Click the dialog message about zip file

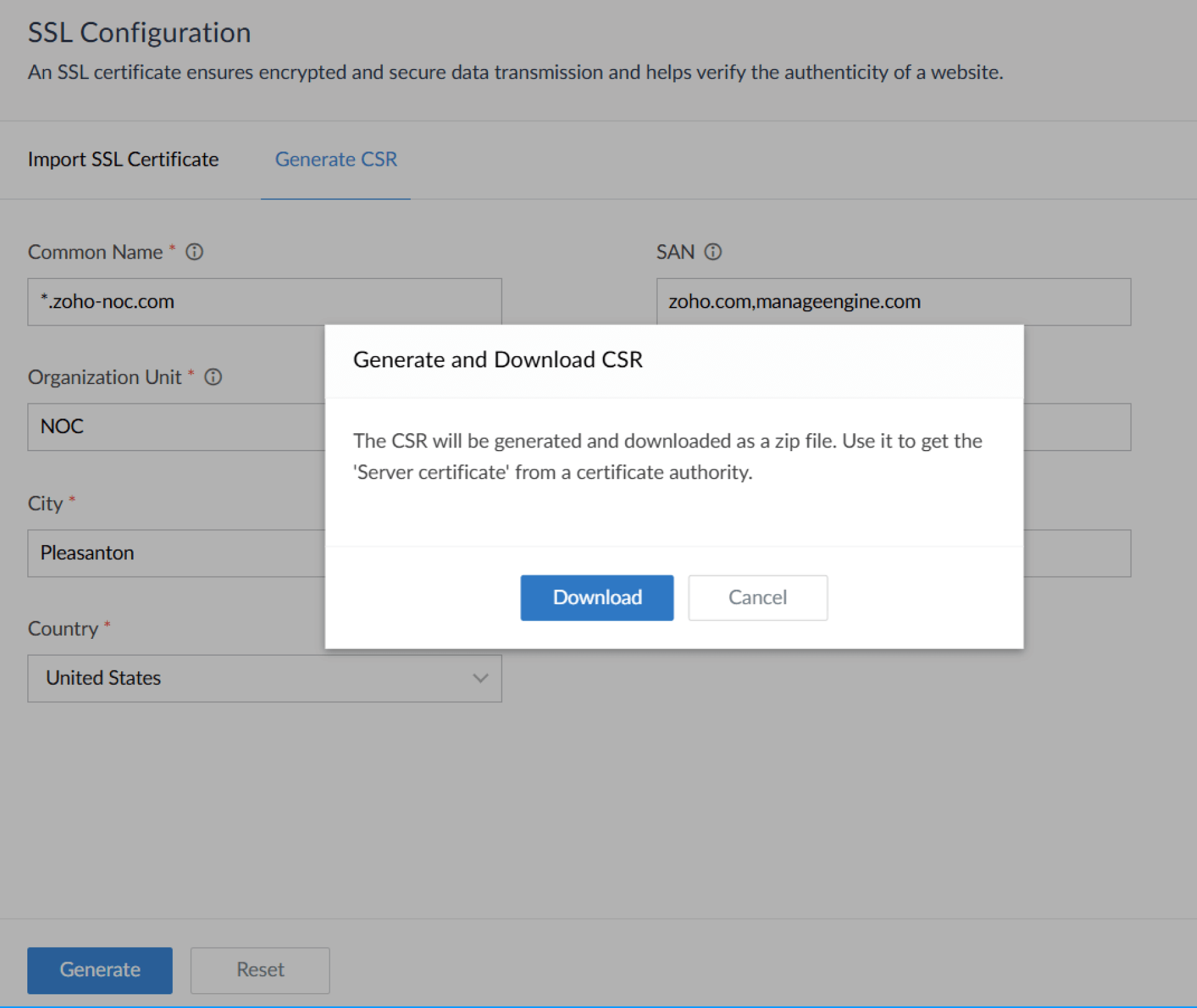(x=667, y=456)
